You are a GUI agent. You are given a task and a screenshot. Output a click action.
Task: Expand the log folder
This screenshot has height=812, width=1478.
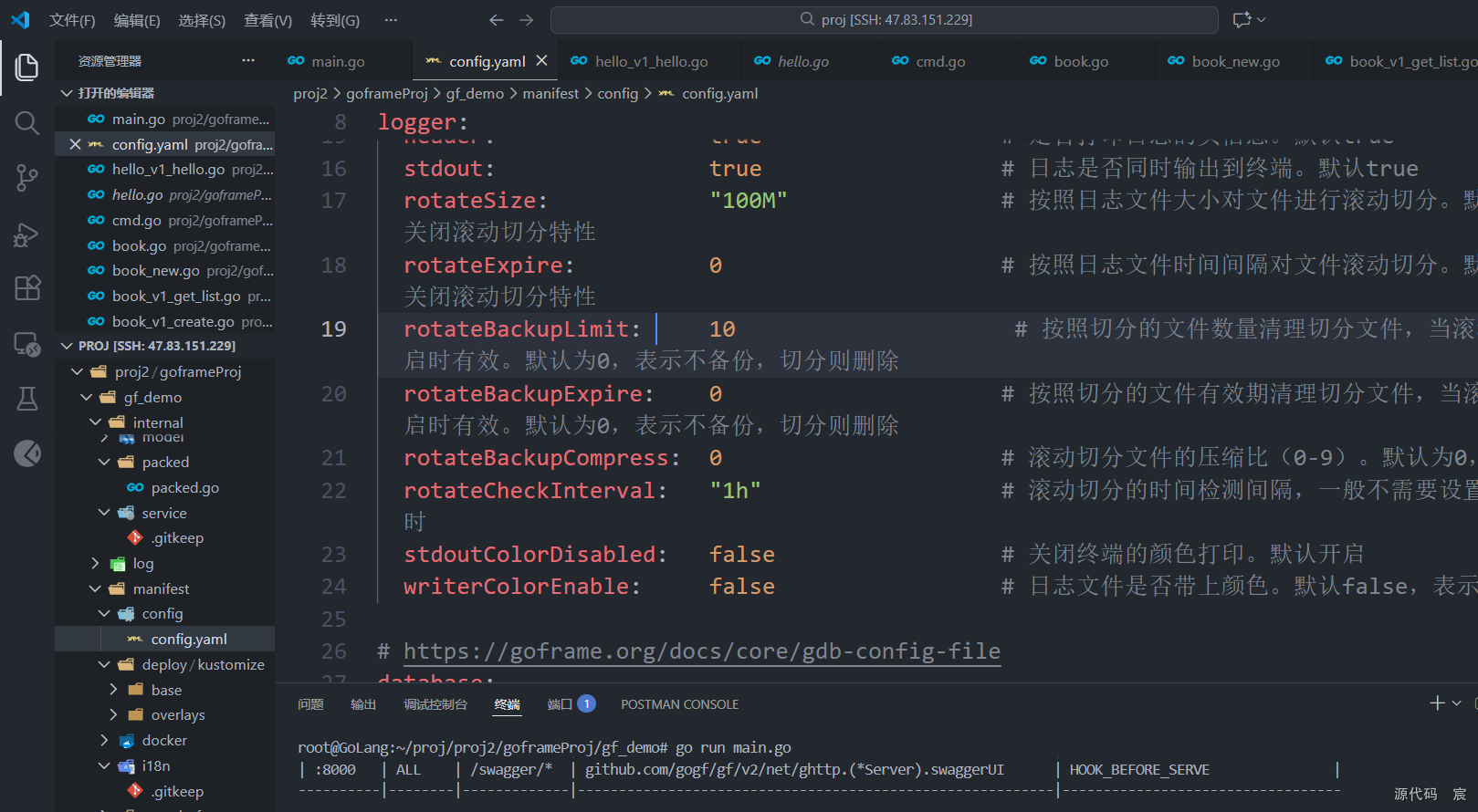point(95,564)
